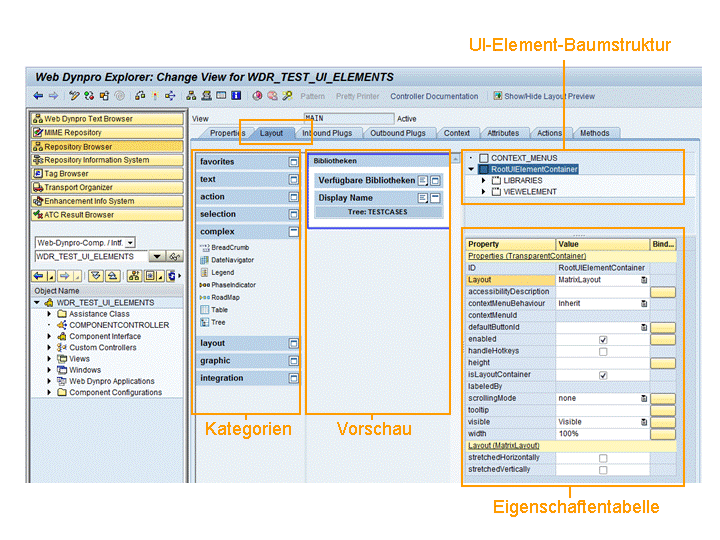720x540 pixels.
Task: Select the Tree UI element icon
Action: [x=204, y=322]
